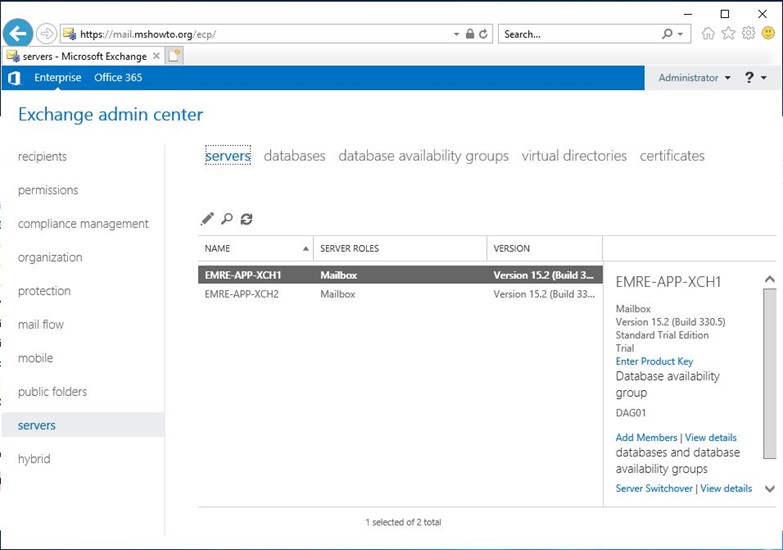Open hybrid in the left navigation
Viewport: 783px width, 550px height.
click(34, 459)
